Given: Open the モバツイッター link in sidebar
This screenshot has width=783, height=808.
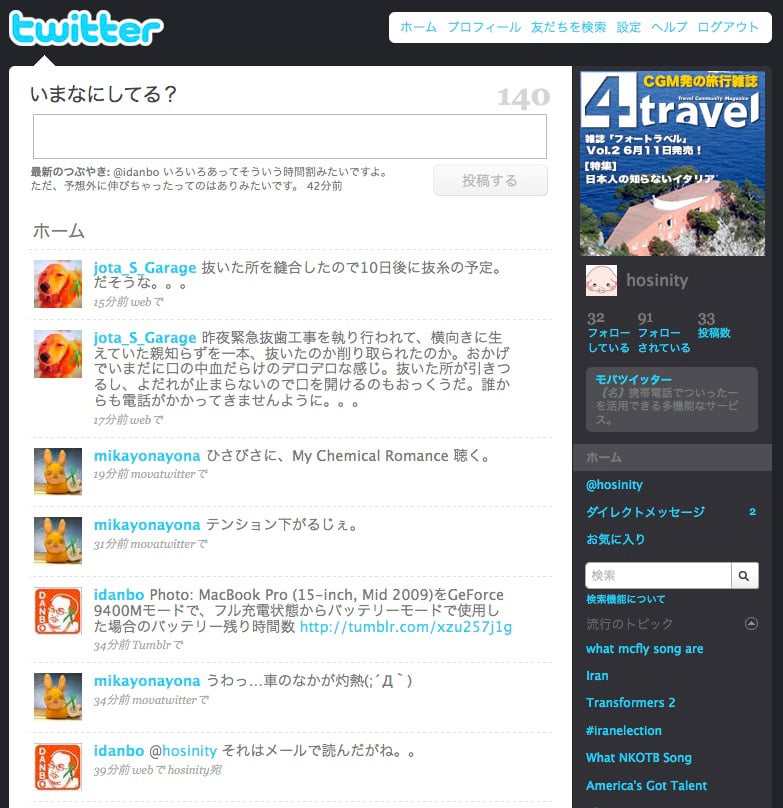Looking at the screenshot, I should coord(634,379).
